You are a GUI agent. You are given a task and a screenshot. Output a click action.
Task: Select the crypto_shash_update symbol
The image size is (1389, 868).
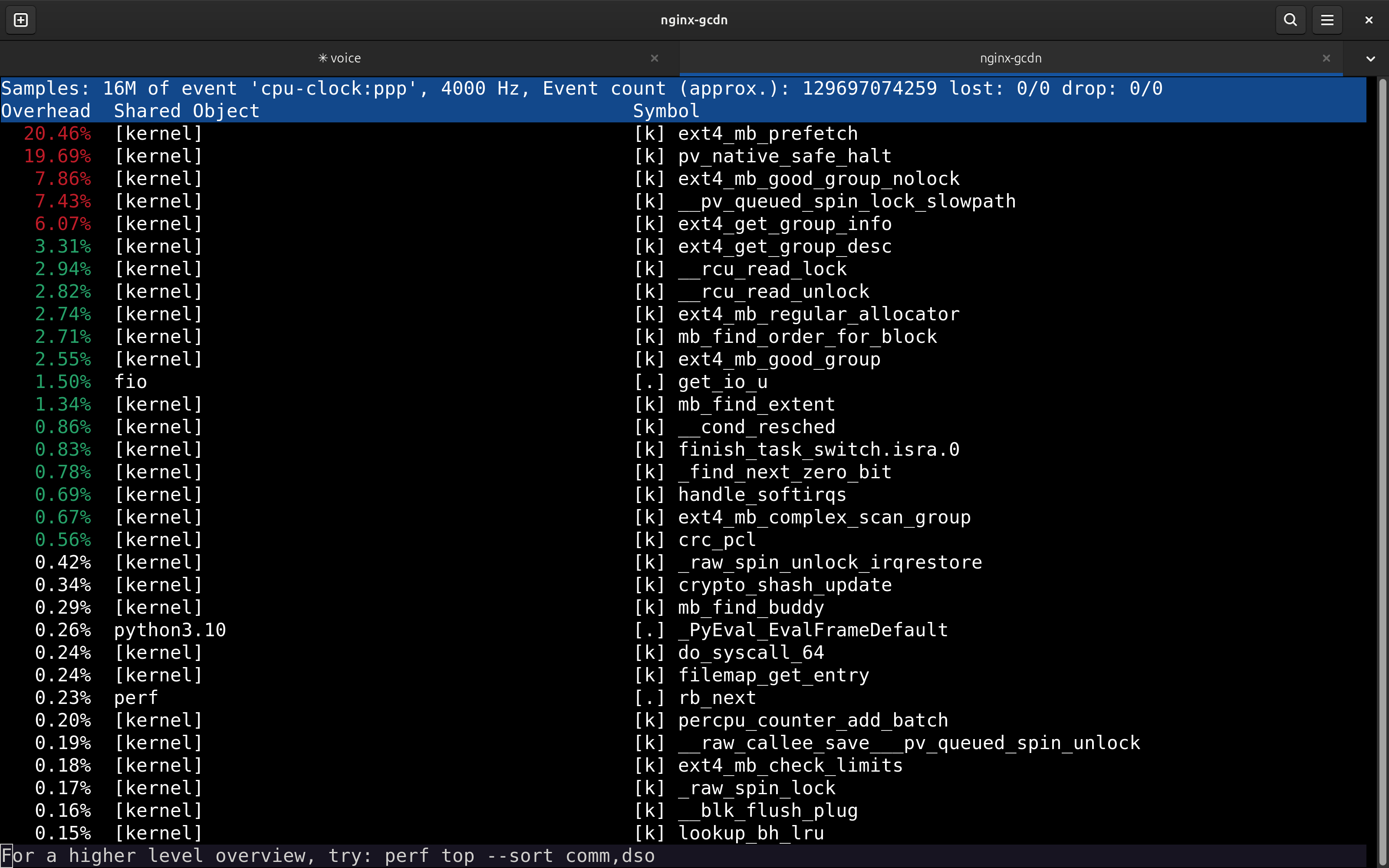coord(785,585)
